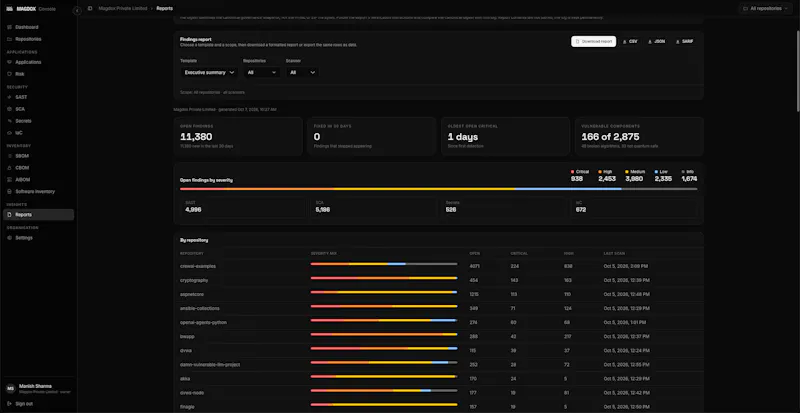Screen dimensions: 800x413
Task: Click the cryptography severity mix bar
Action: point(384,278)
